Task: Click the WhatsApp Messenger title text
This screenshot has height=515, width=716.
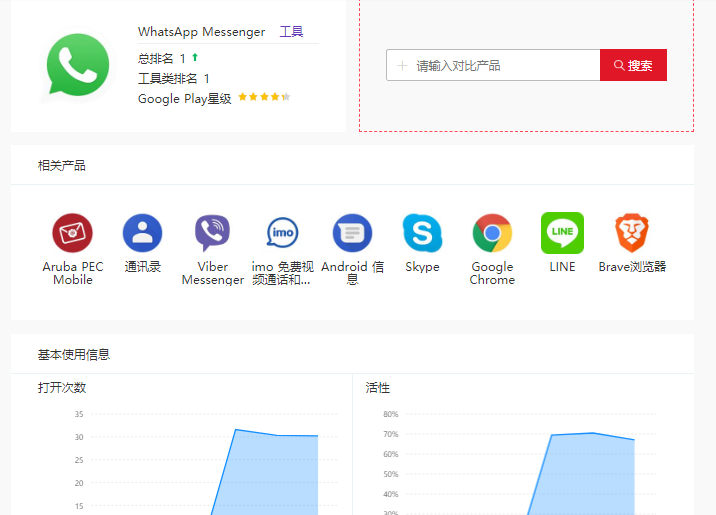Action: 201,32
